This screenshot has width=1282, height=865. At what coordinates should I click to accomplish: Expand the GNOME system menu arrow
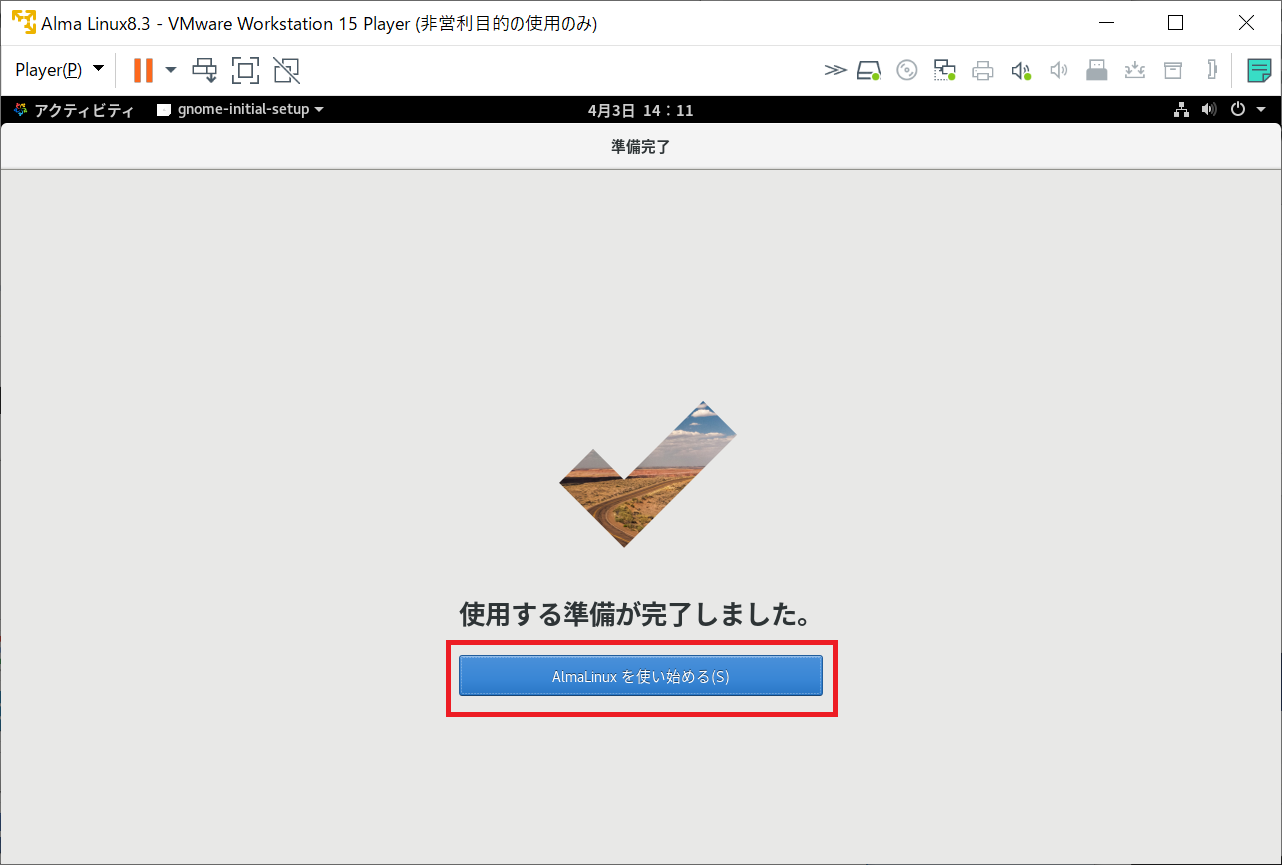pos(1260,110)
